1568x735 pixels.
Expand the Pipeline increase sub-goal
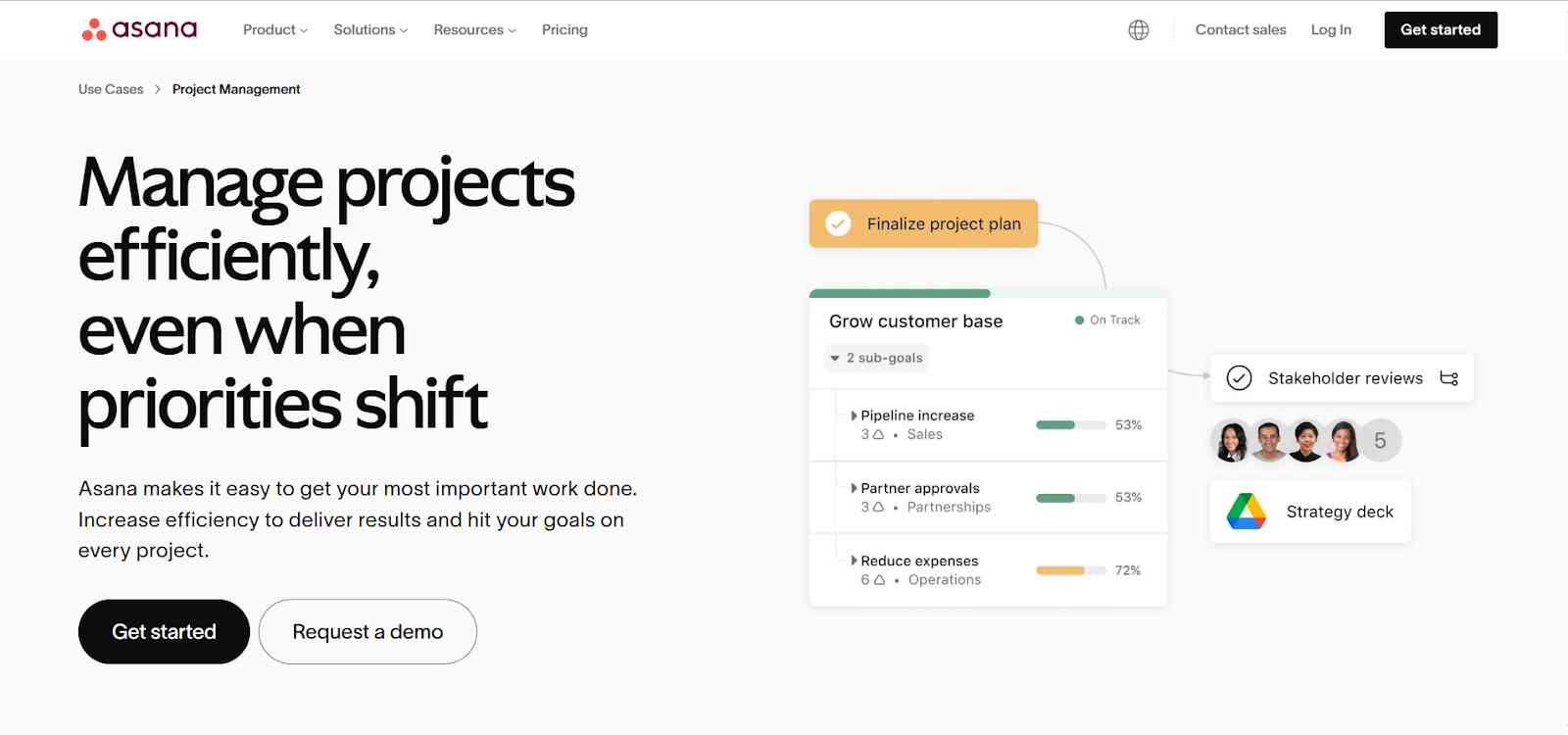pos(854,416)
